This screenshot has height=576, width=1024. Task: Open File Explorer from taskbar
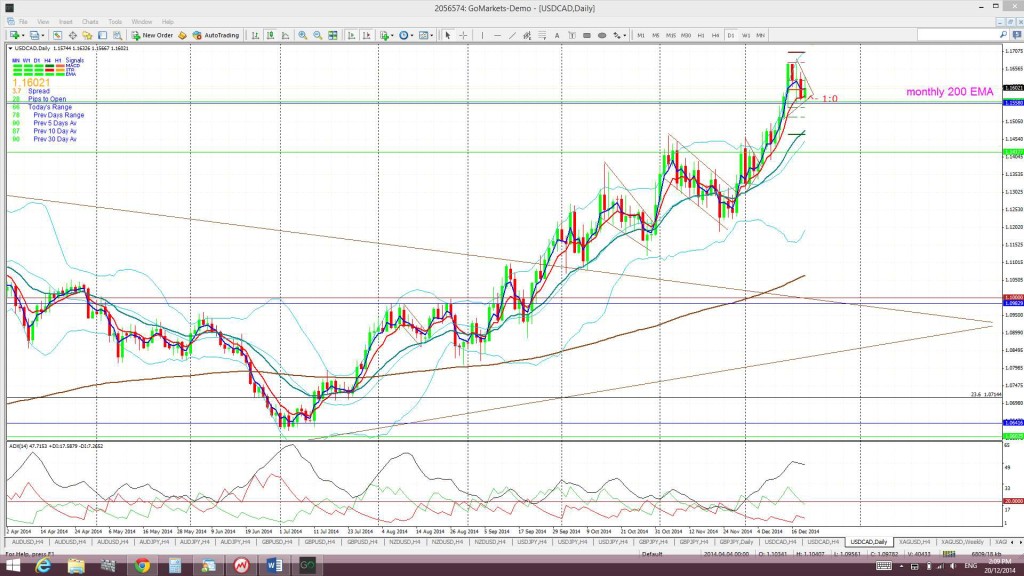click(x=76, y=566)
